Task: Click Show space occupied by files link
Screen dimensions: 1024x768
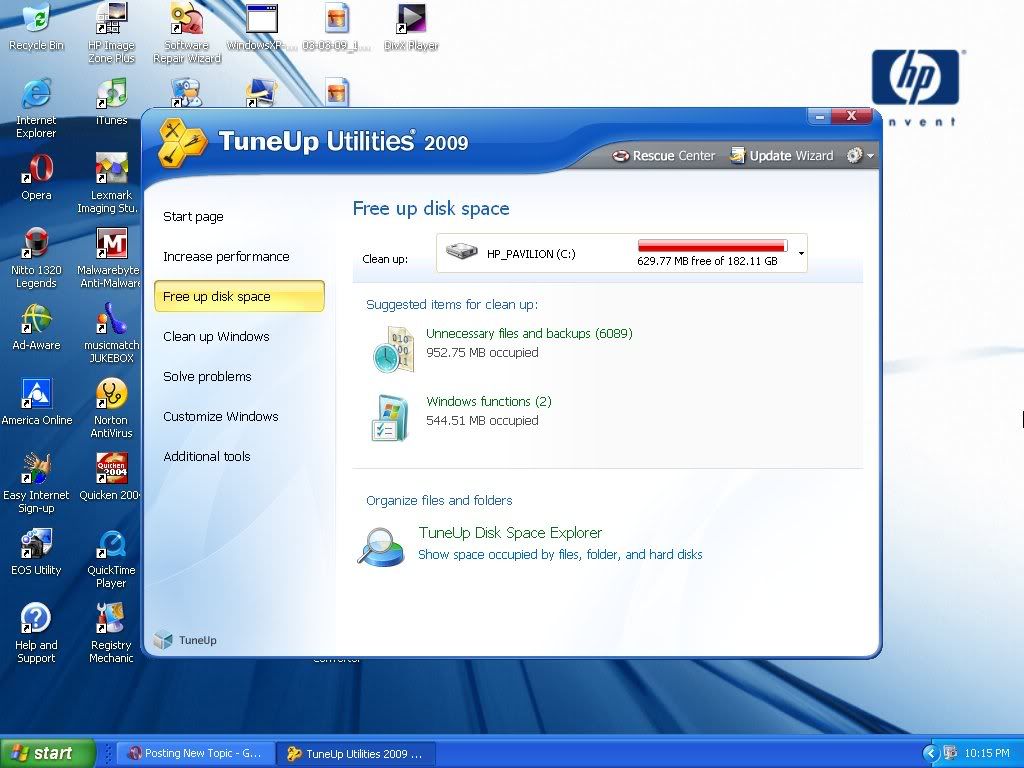Action: [x=560, y=554]
